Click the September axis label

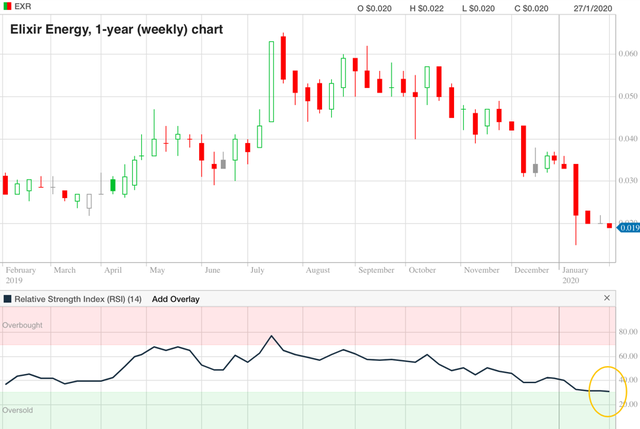coord(376,270)
